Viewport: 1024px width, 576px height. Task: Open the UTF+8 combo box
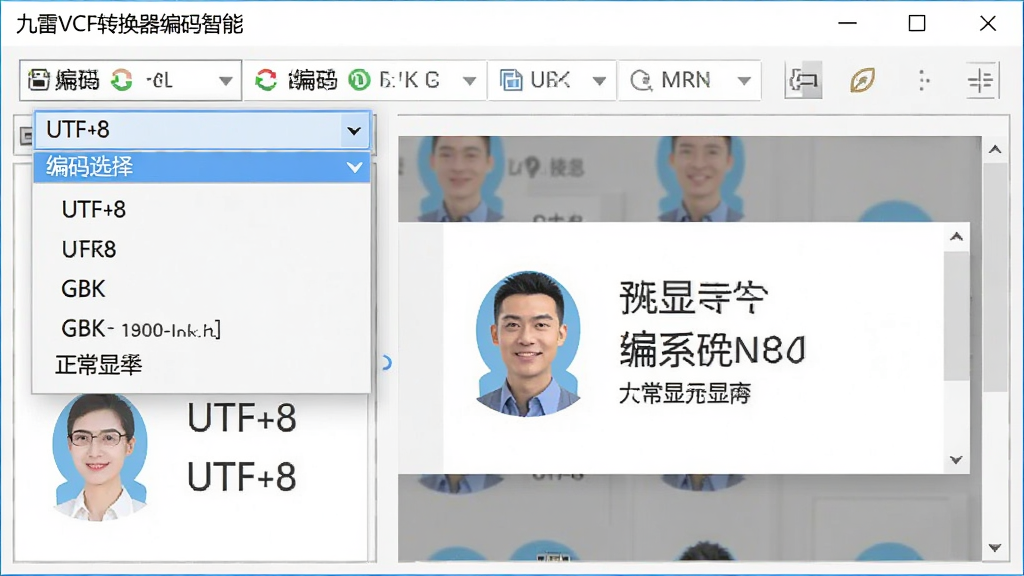202,130
